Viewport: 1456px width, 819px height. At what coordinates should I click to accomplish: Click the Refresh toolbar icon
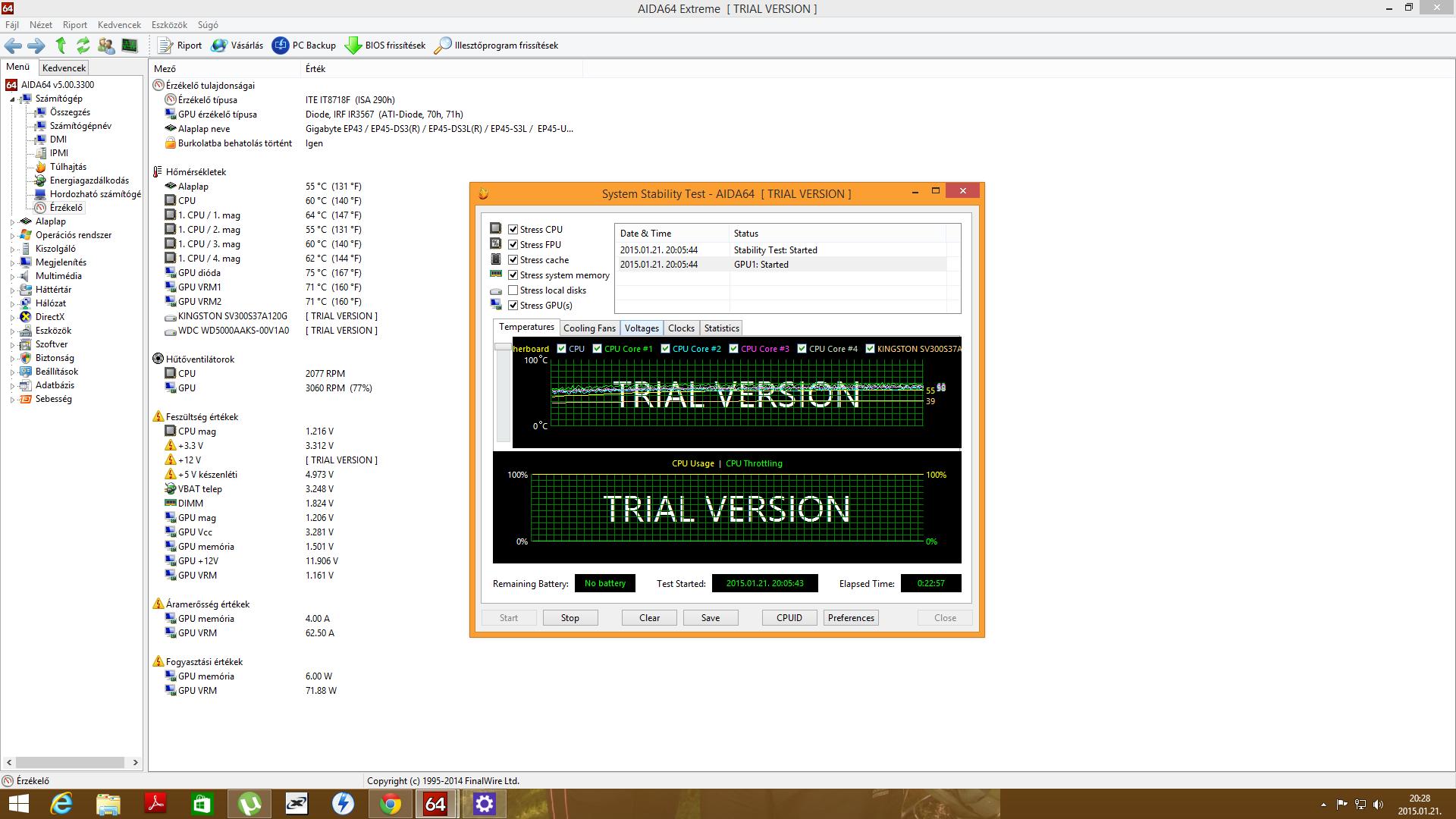click(83, 45)
